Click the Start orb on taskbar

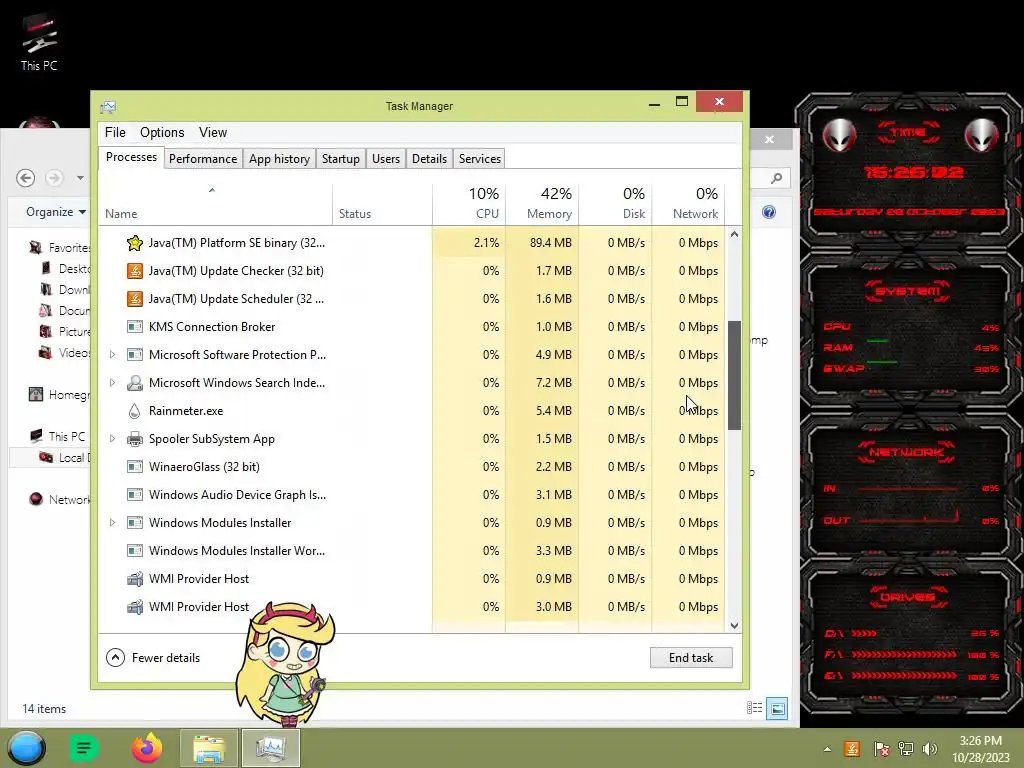tap(27, 748)
